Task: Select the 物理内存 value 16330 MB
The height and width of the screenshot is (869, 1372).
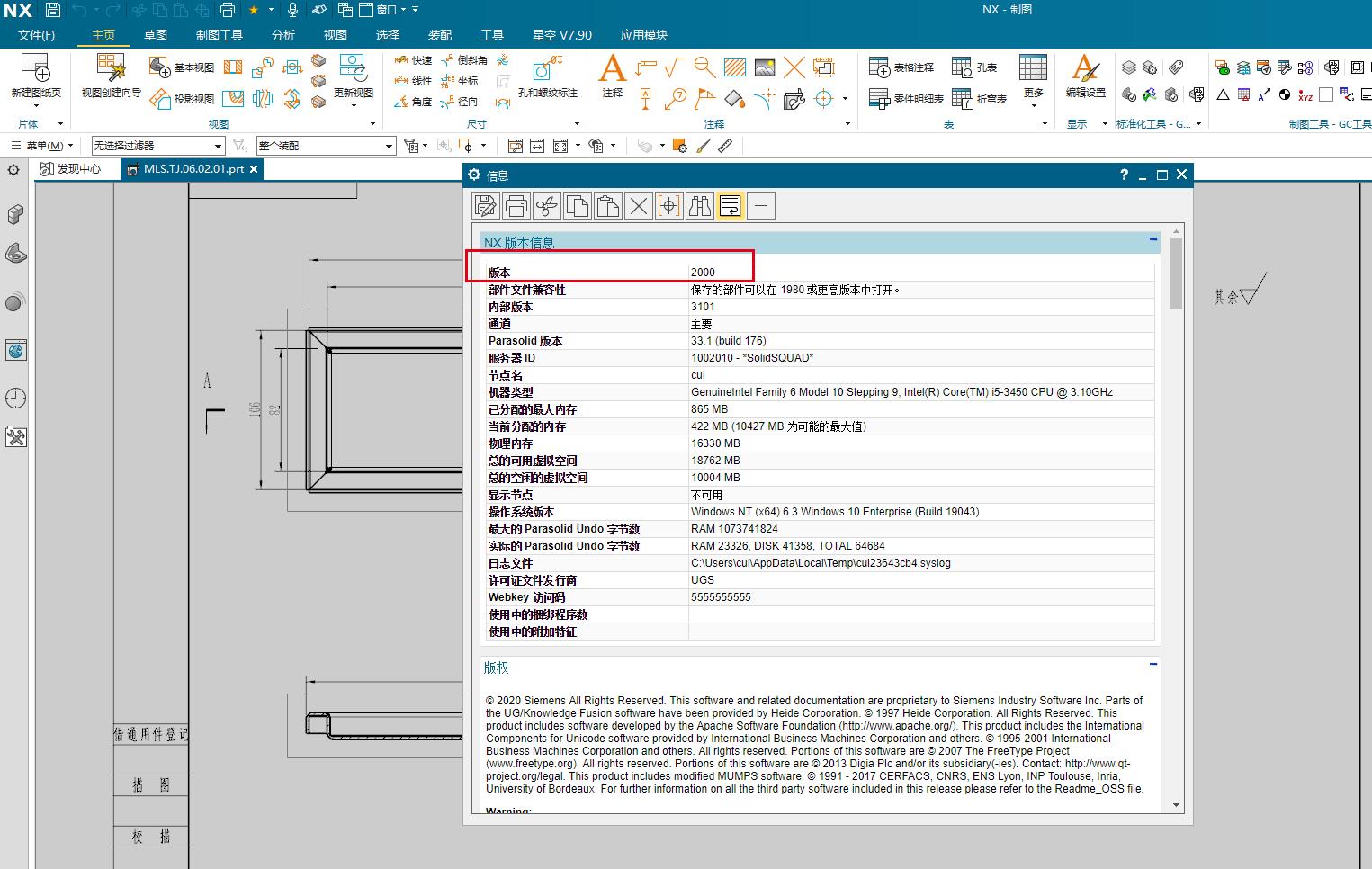Action: pos(921,443)
